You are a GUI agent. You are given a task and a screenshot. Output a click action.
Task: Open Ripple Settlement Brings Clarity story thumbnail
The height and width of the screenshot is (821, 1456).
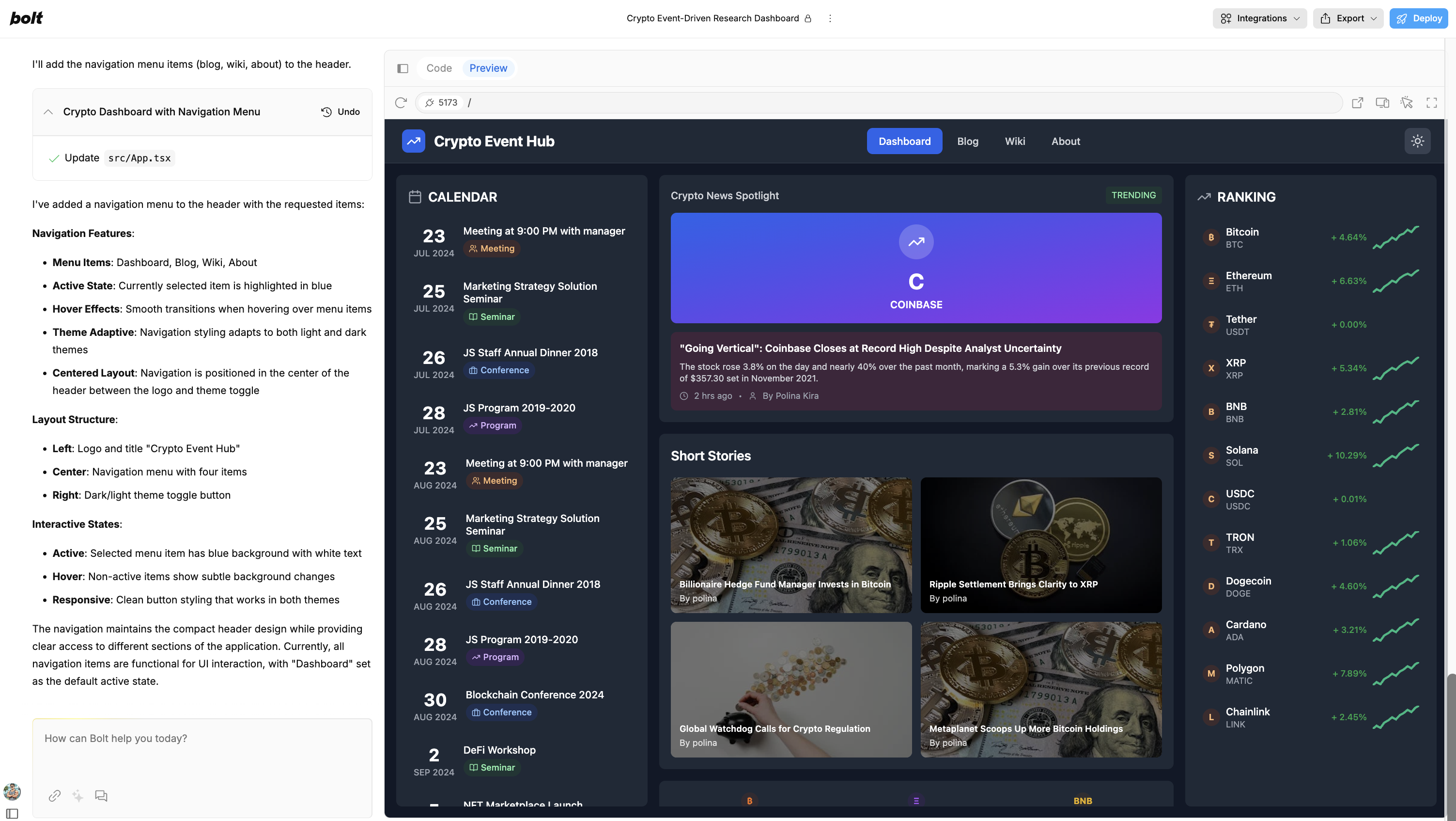pos(1040,545)
